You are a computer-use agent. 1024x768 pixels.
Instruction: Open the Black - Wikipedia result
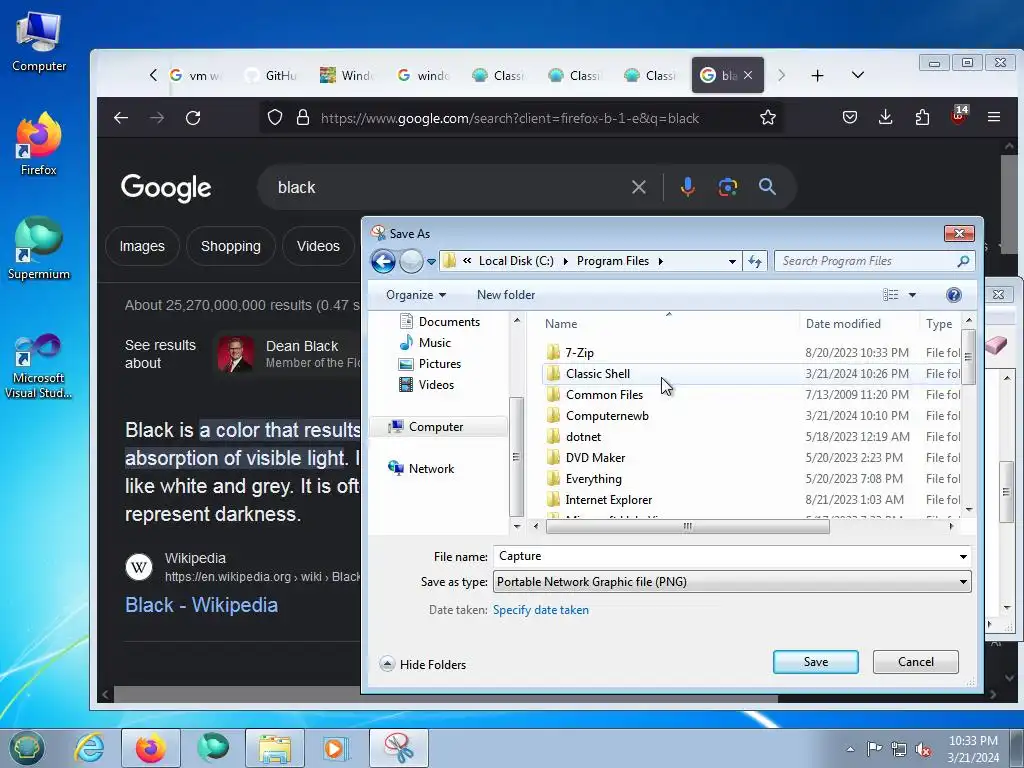[201, 605]
